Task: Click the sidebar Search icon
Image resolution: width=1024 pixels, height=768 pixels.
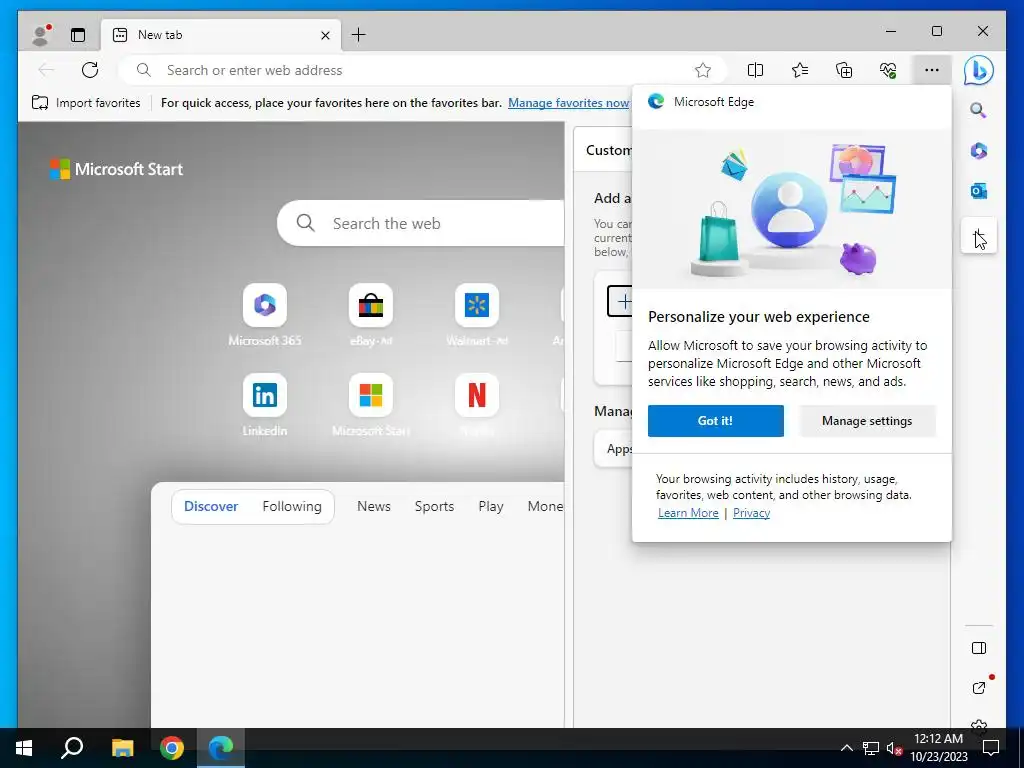Action: pos(978,110)
